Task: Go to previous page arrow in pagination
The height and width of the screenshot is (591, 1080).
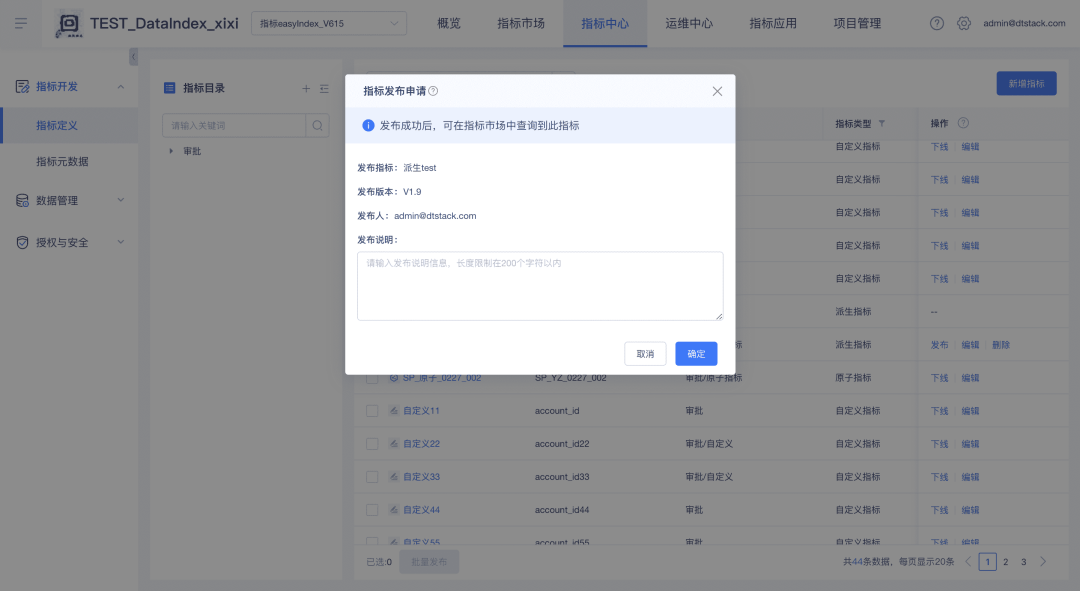Action: [968, 561]
